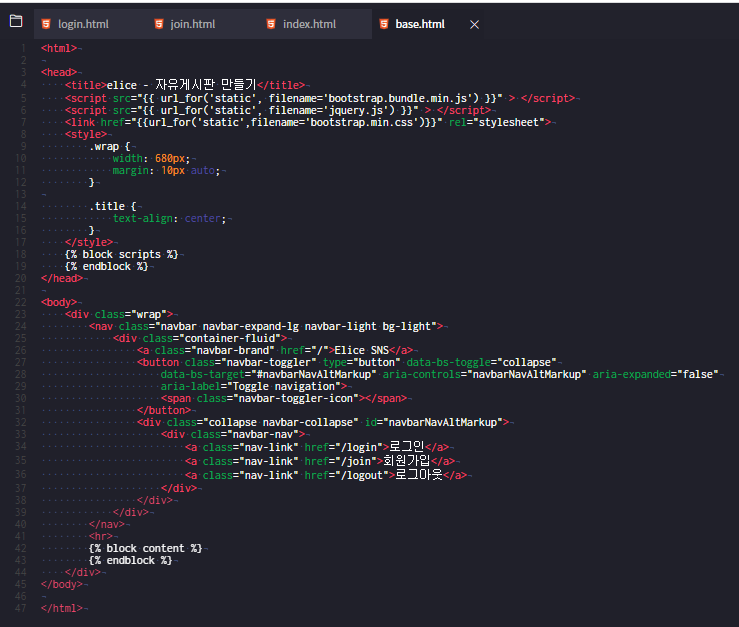Click '{% block content %}' line
The image size is (739, 627).
145,548
